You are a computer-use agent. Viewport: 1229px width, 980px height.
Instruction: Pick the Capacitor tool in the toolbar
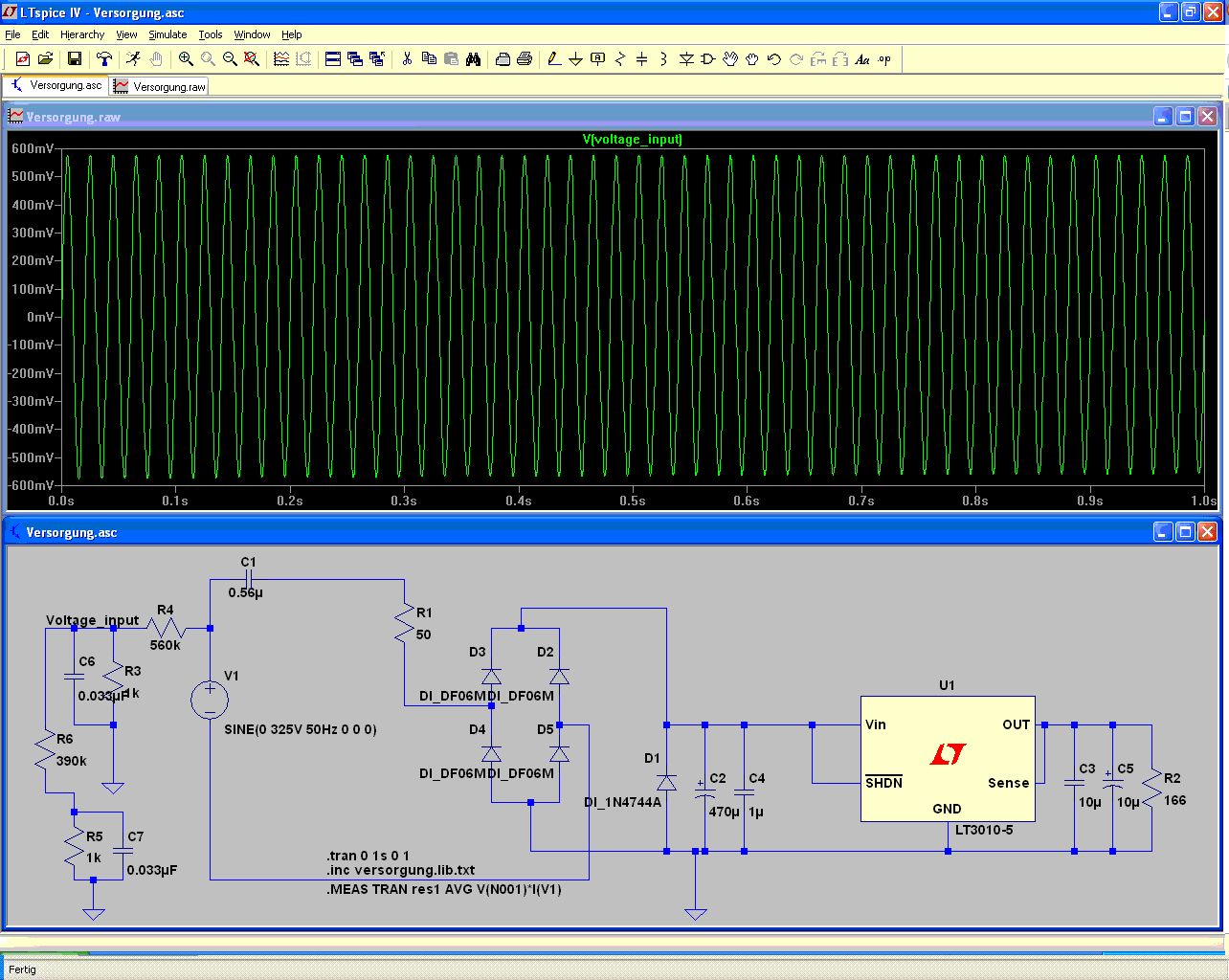(x=641, y=59)
